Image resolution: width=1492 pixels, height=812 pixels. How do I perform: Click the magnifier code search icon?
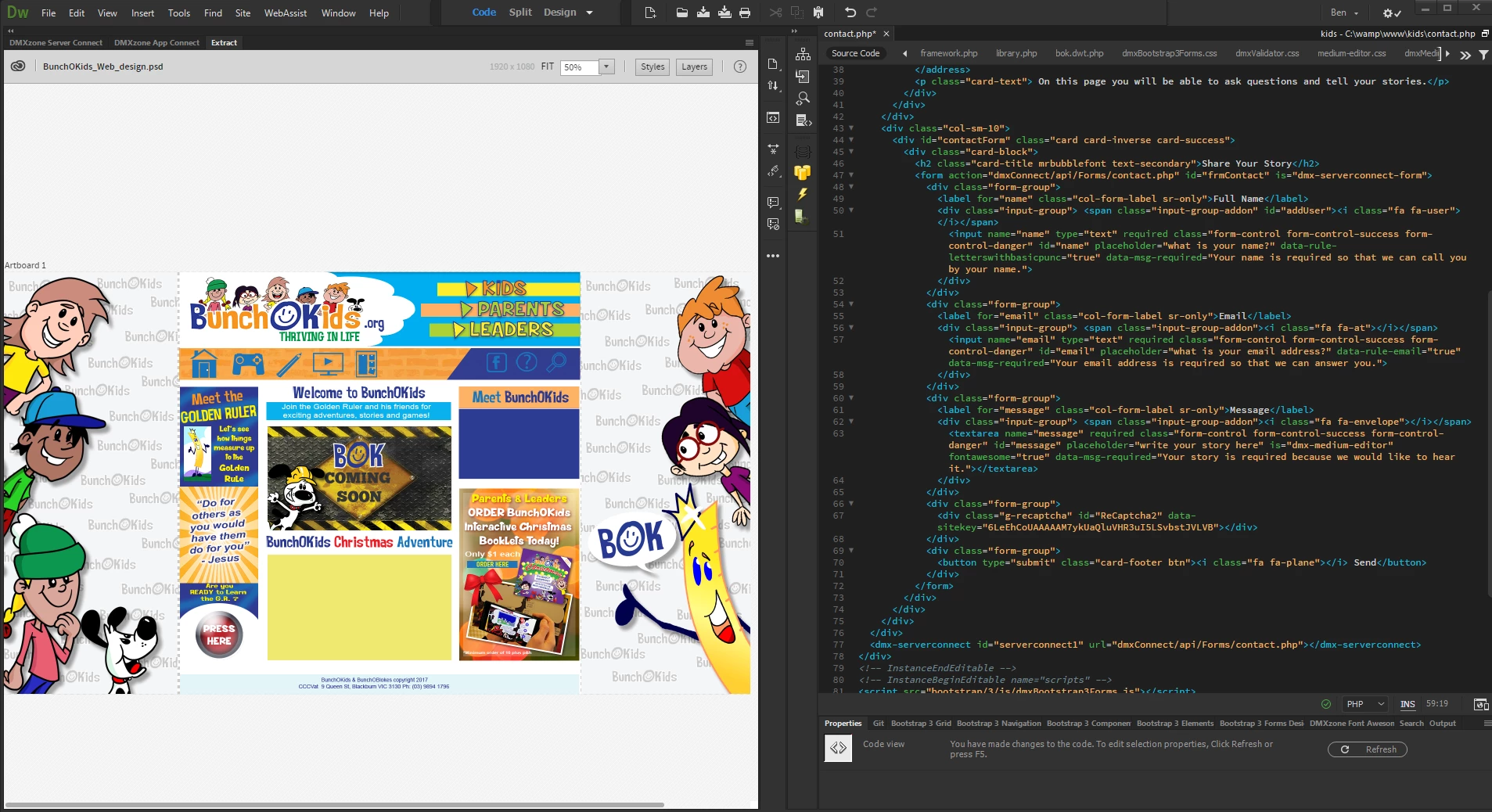(x=803, y=99)
